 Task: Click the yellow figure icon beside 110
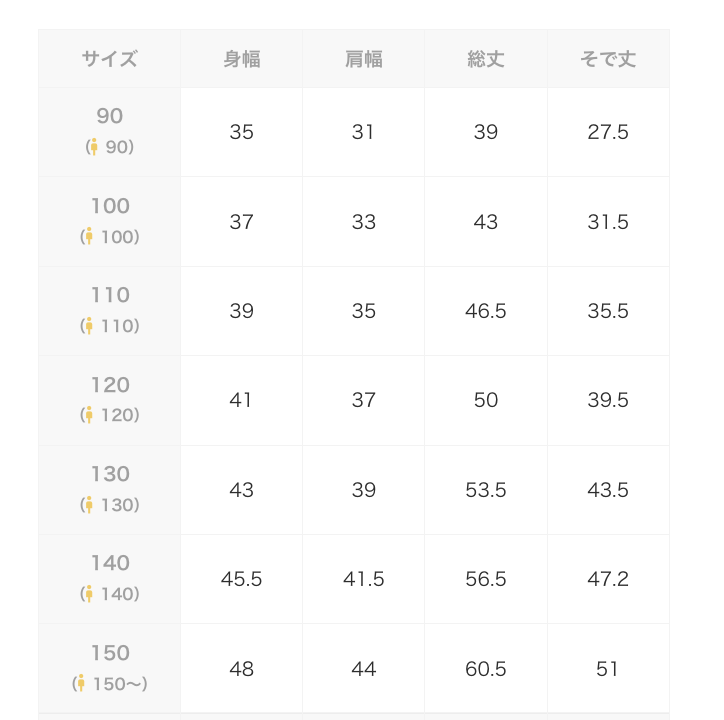tap(89, 326)
